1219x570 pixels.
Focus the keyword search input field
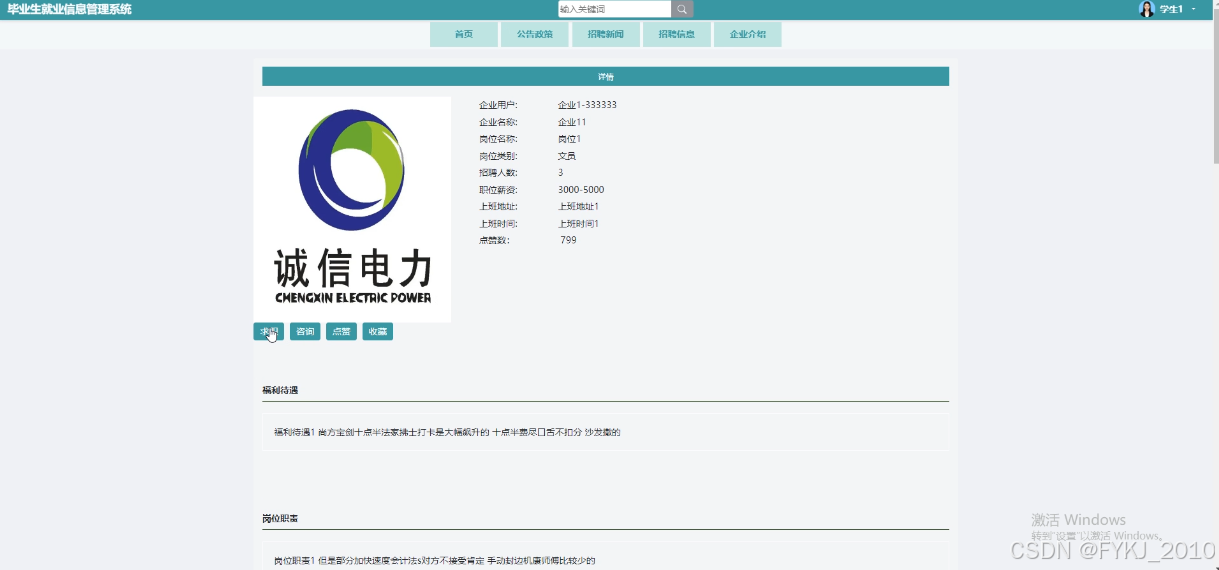[x=614, y=9]
